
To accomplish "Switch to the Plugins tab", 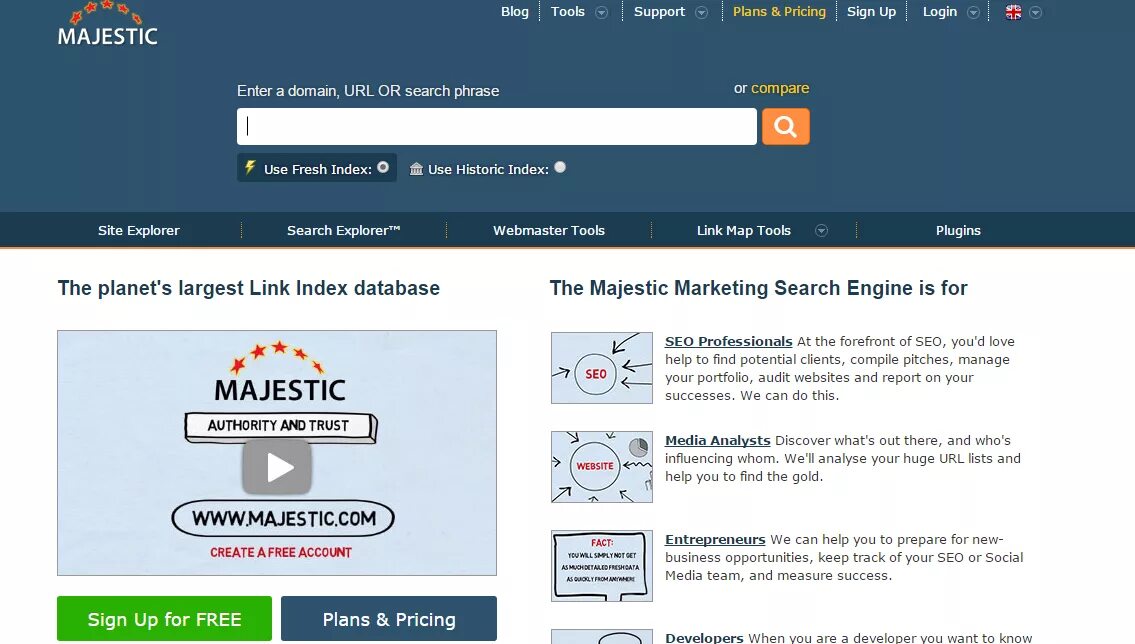I will coord(958,230).
